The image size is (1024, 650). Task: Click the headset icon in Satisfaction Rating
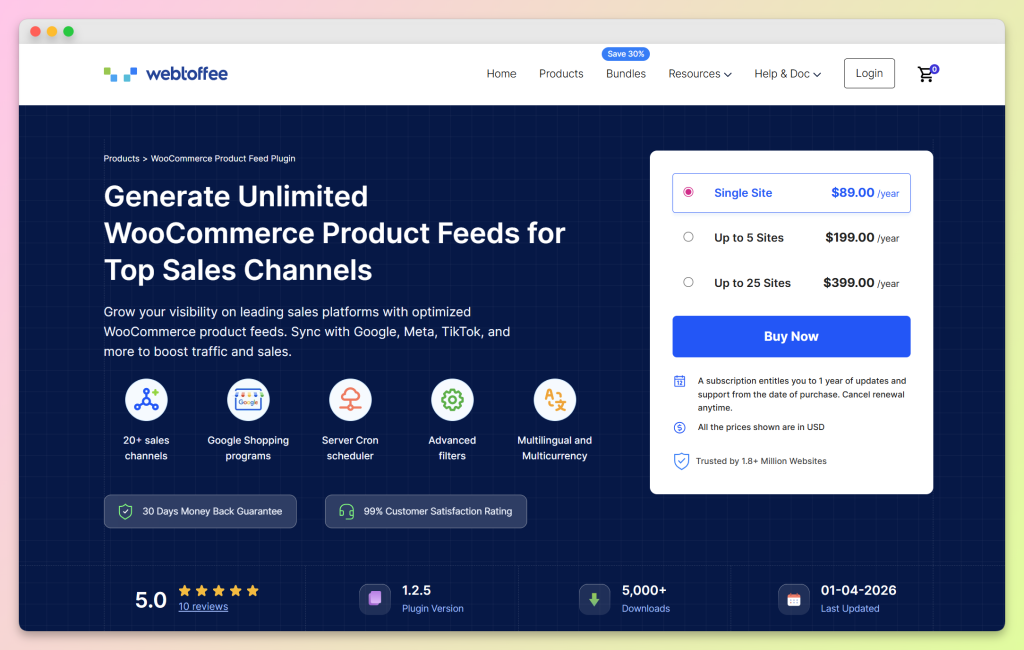347,512
